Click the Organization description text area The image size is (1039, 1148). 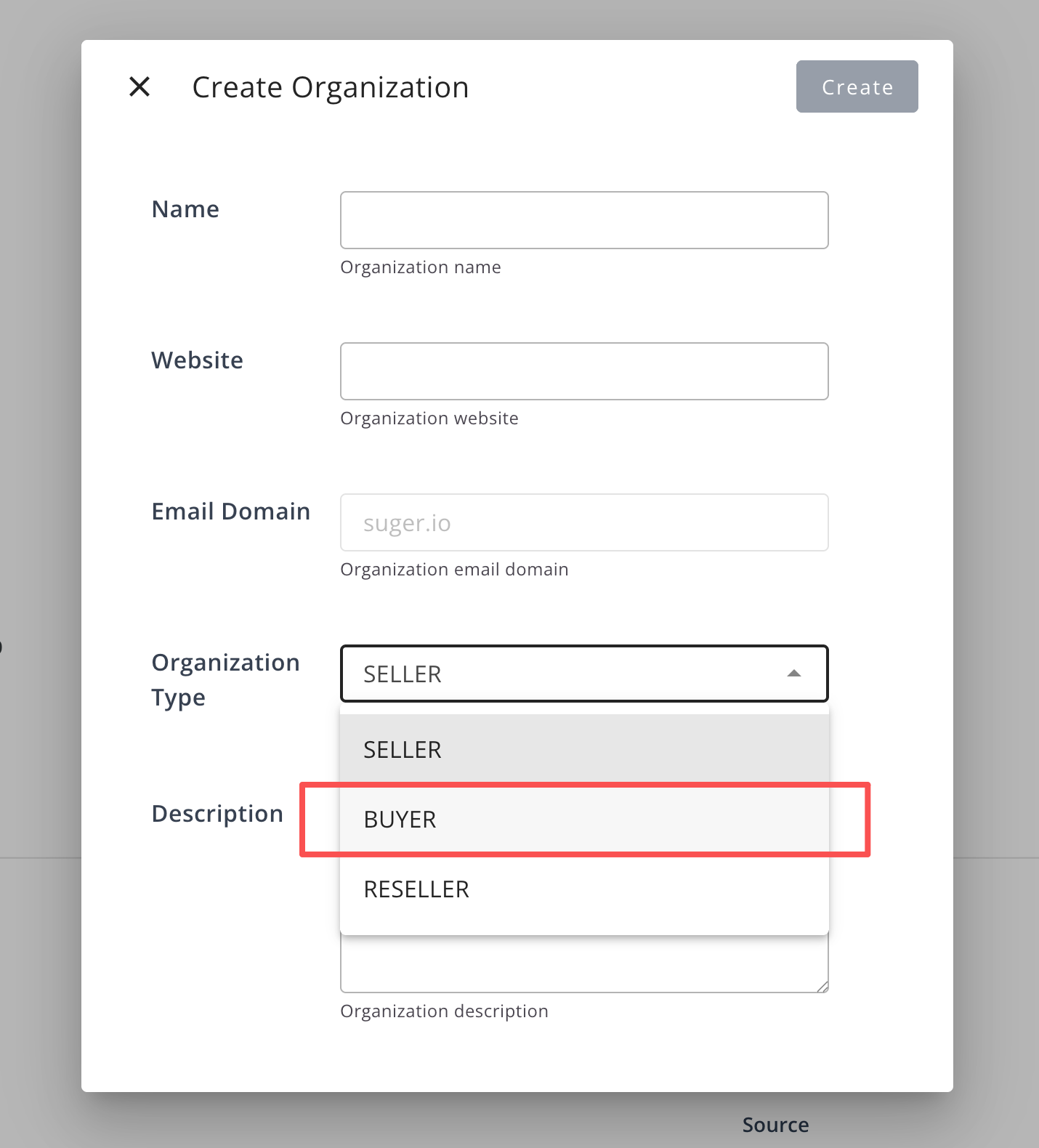[583, 966]
